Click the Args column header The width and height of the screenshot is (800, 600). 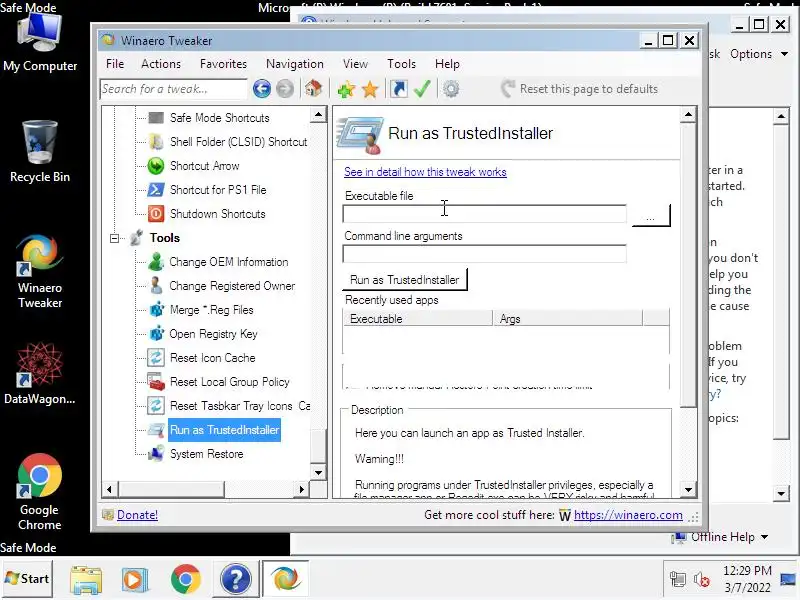click(x=568, y=319)
